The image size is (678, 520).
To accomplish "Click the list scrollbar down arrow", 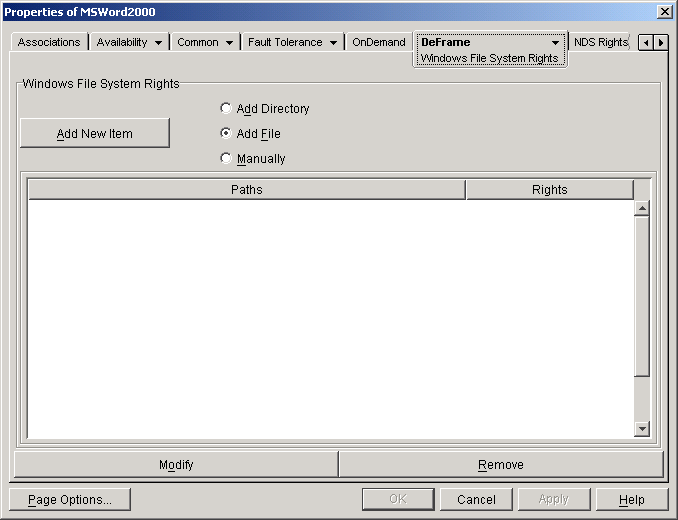I will tap(642, 429).
